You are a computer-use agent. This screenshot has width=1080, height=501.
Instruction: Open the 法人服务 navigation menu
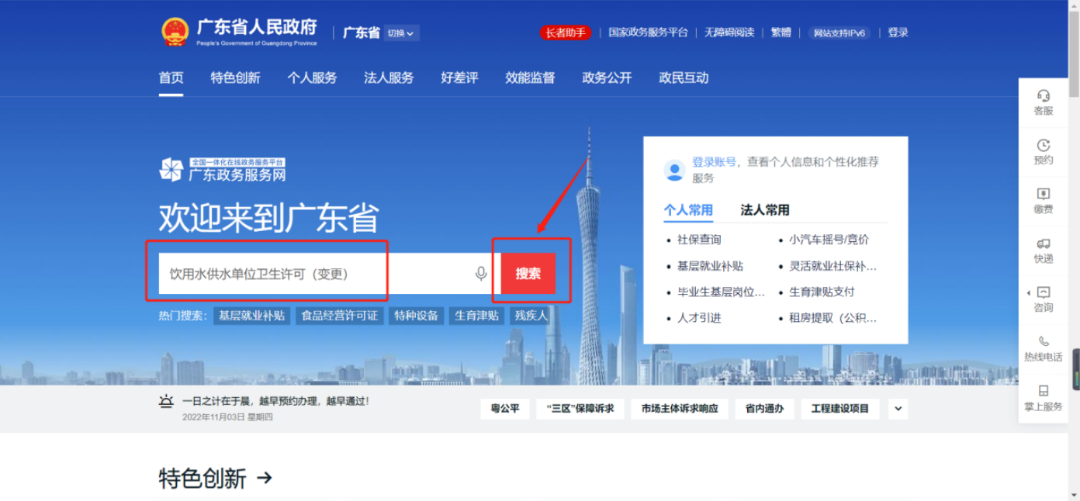[x=388, y=78]
